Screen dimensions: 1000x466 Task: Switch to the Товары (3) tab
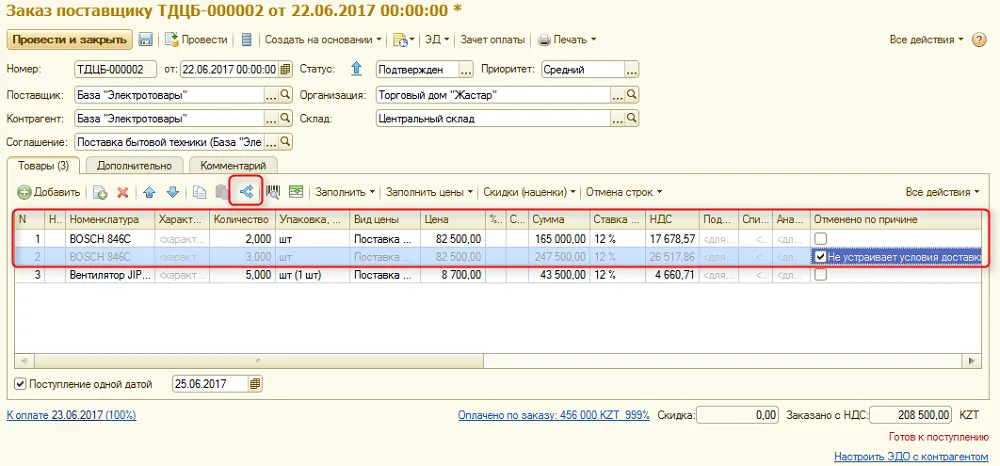pos(43,166)
